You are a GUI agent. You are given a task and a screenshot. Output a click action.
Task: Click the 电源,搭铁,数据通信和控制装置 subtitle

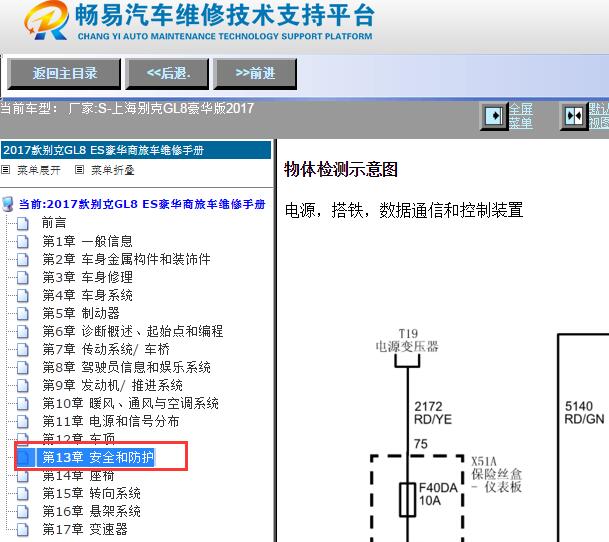[404, 210]
